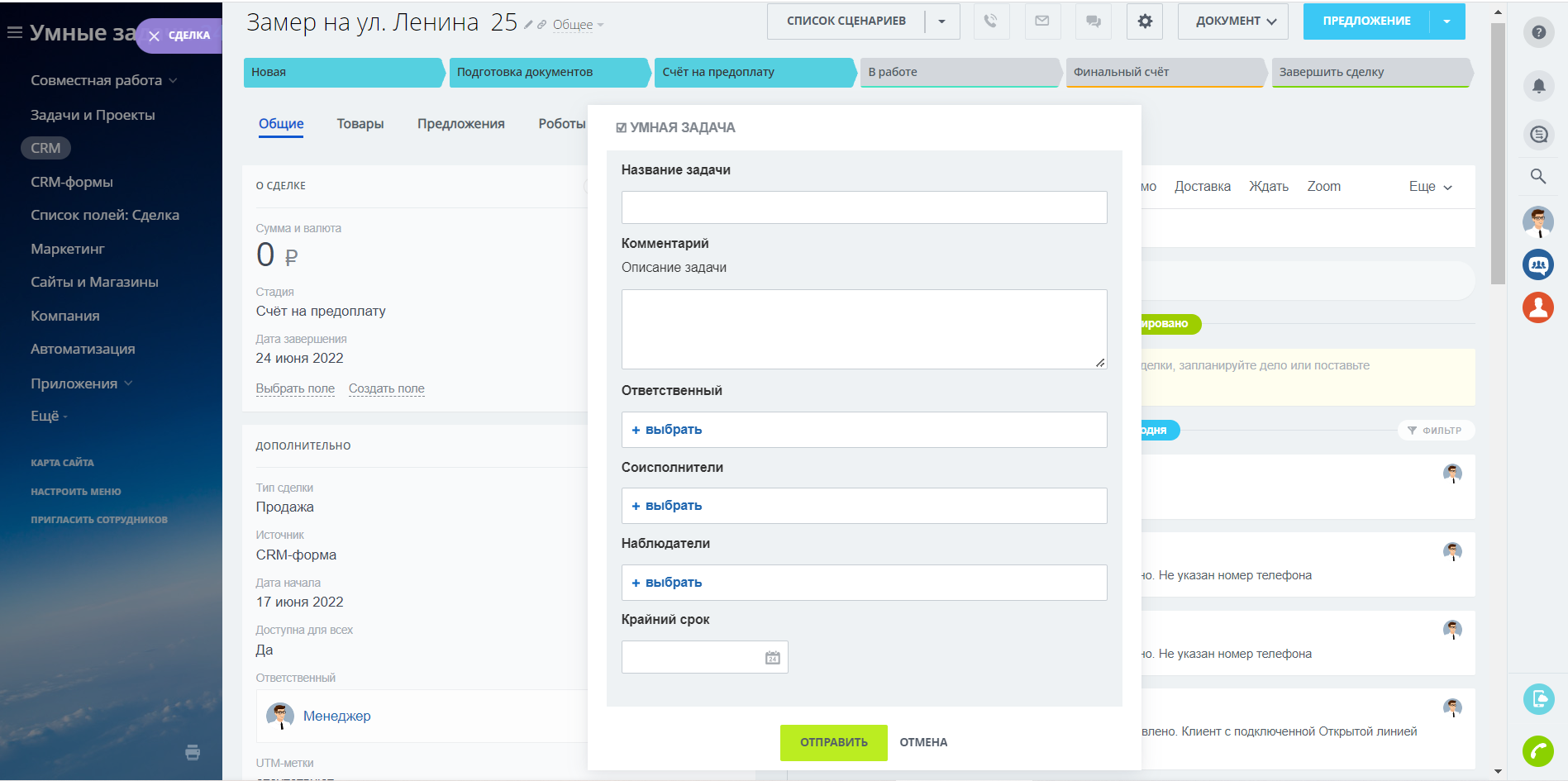
Task: Open the red user contact icon
Action: pos(1538,307)
